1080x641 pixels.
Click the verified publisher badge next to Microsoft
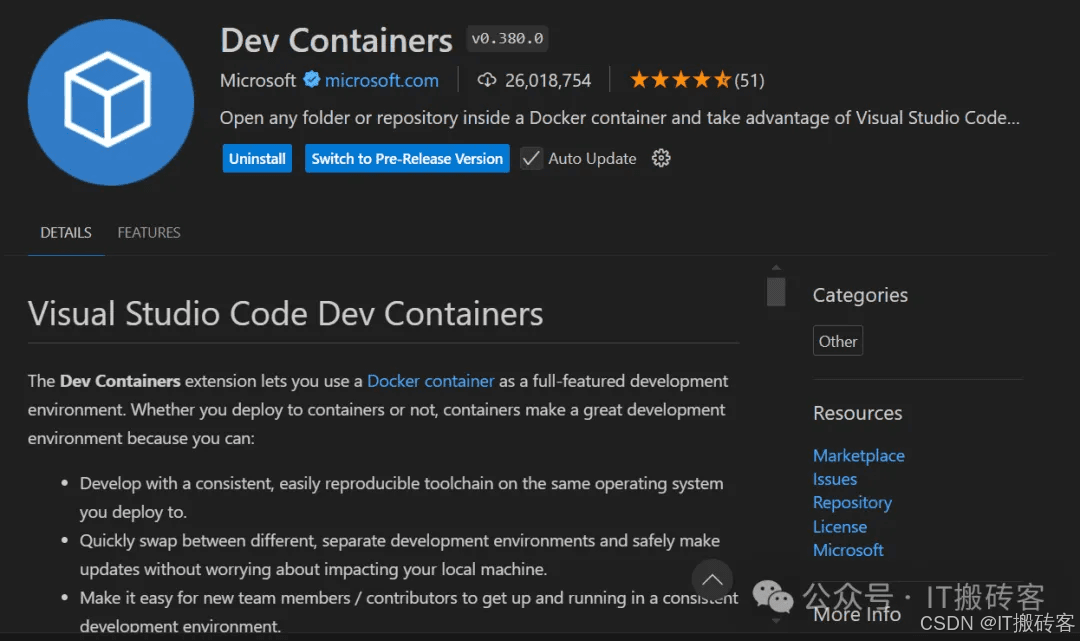(x=311, y=80)
